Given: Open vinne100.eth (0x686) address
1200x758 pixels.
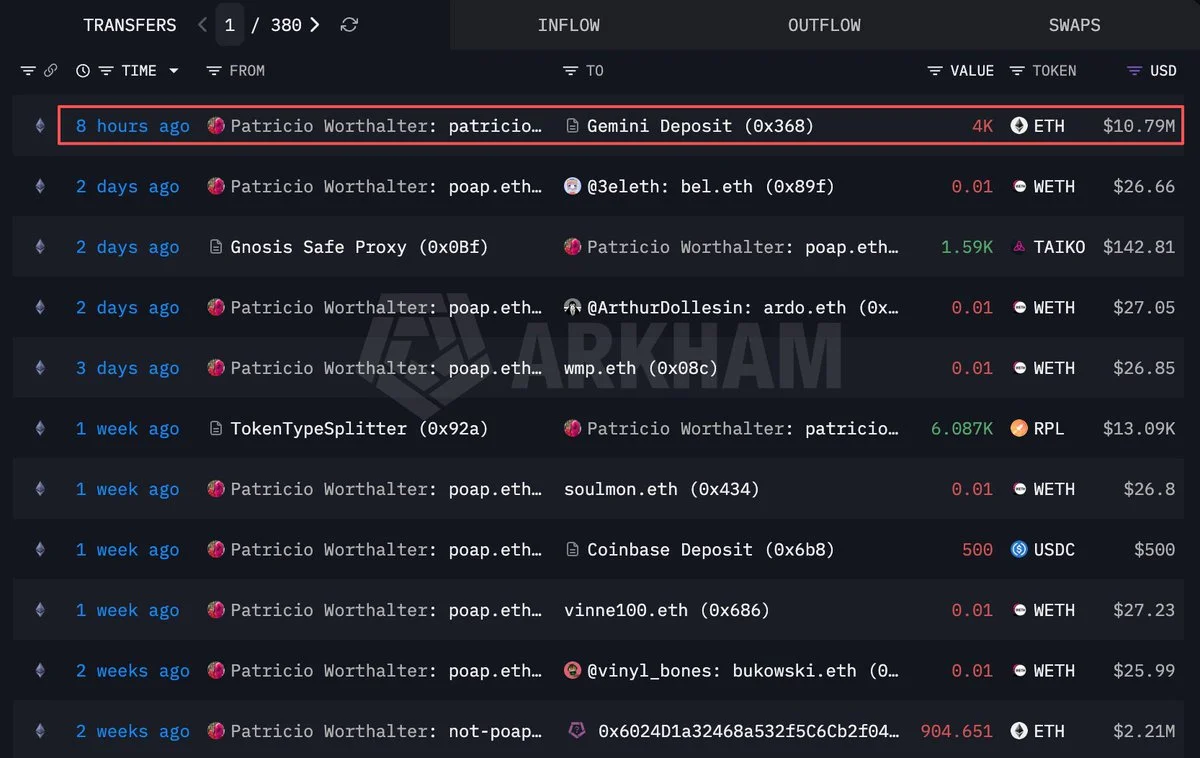Looking at the screenshot, I should pyautogui.click(x=667, y=610).
